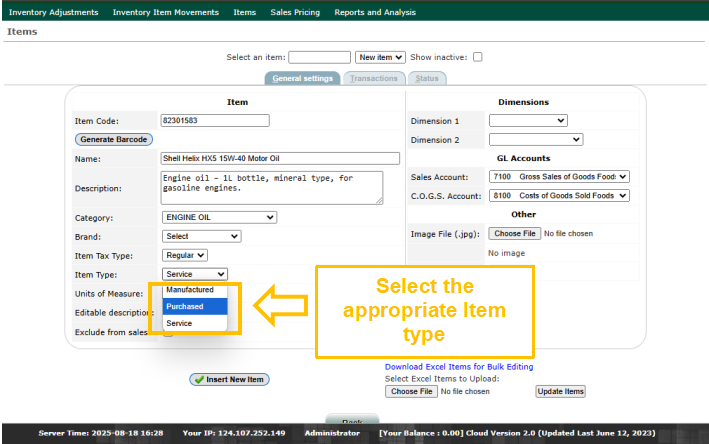Click the Items page heading
This screenshot has width=709, height=444.
tap(22, 32)
